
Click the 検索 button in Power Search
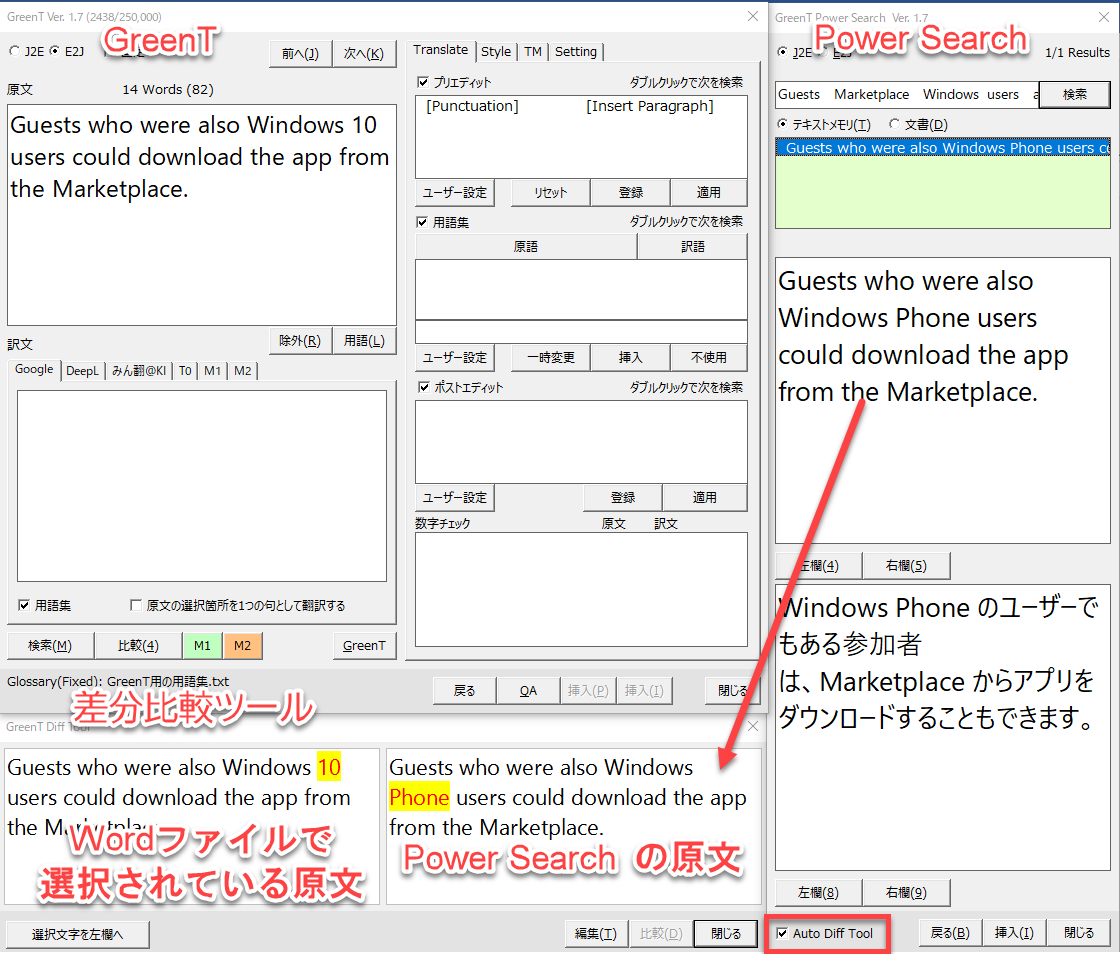point(1074,95)
